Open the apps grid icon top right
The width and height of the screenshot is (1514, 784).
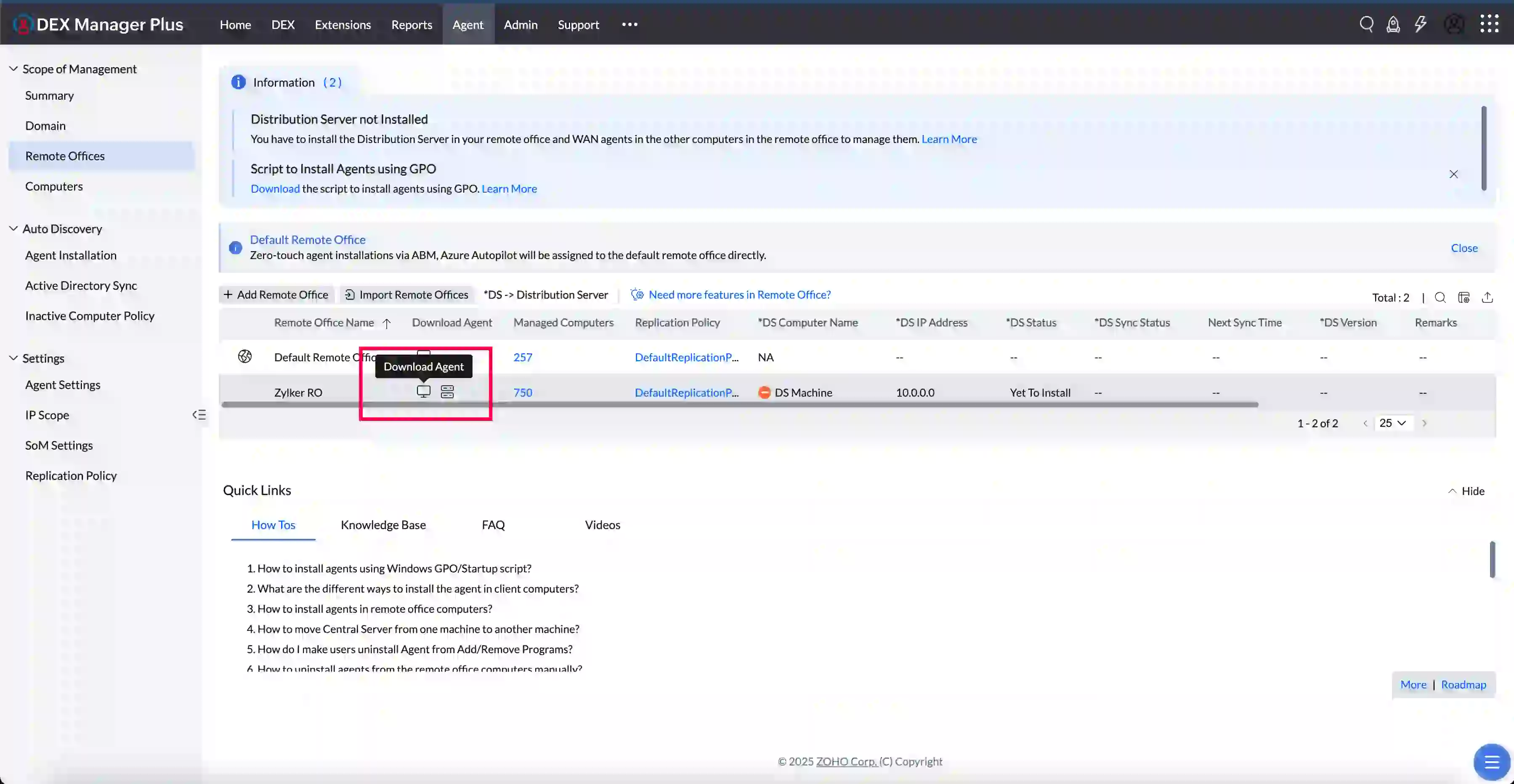point(1490,24)
